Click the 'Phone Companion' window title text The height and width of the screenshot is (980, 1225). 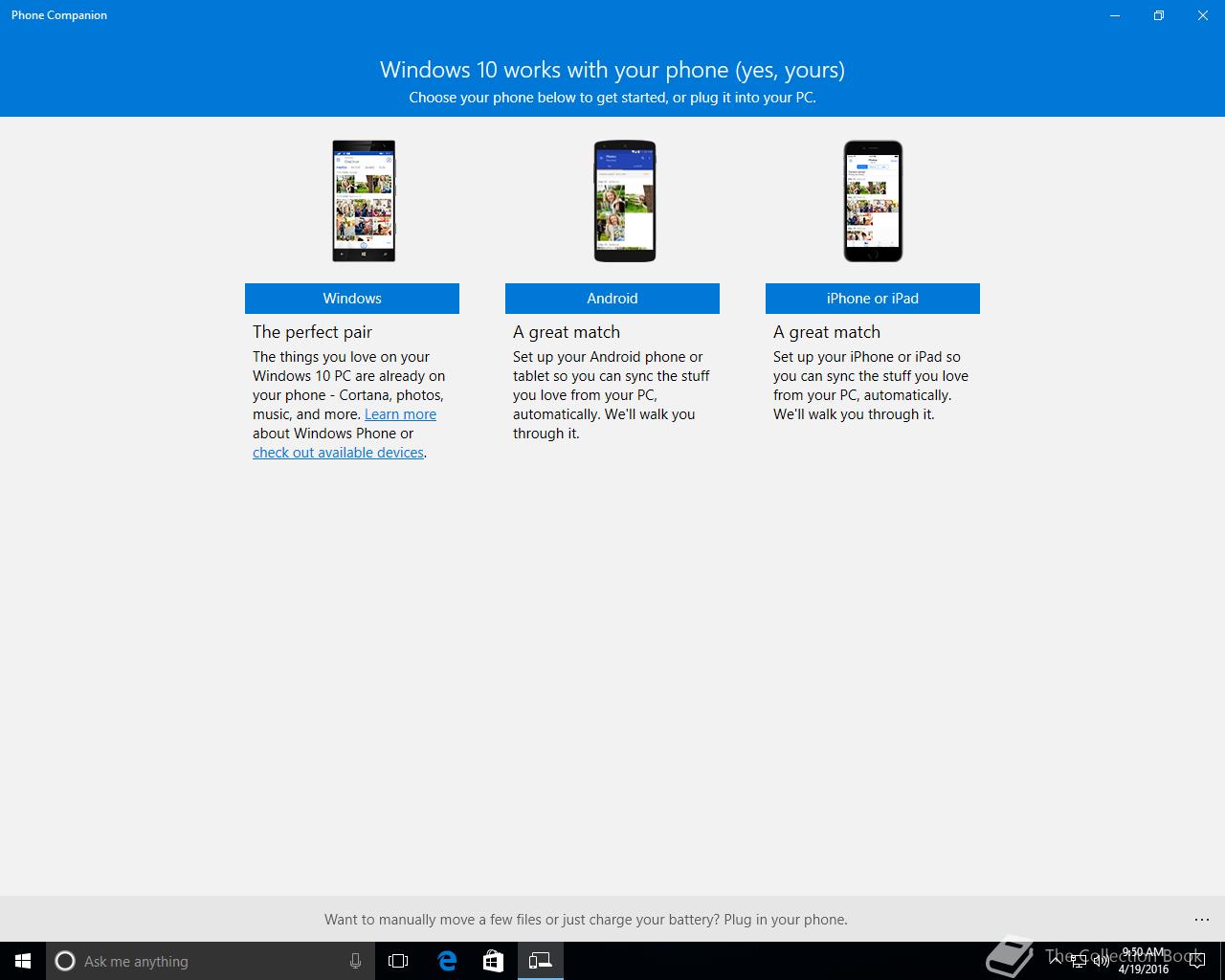tap(59, 15)
